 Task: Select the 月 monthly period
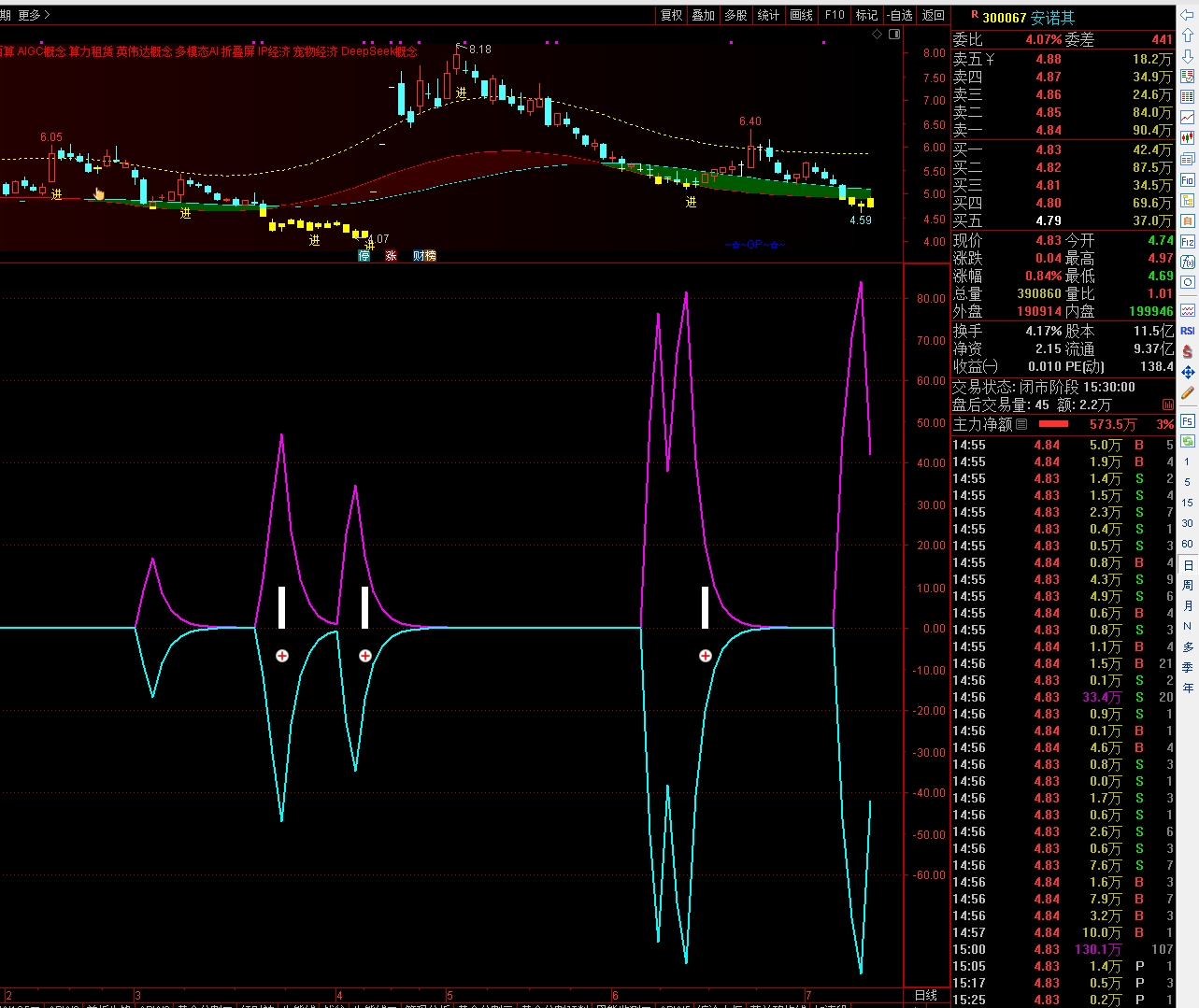point(1188,605)
